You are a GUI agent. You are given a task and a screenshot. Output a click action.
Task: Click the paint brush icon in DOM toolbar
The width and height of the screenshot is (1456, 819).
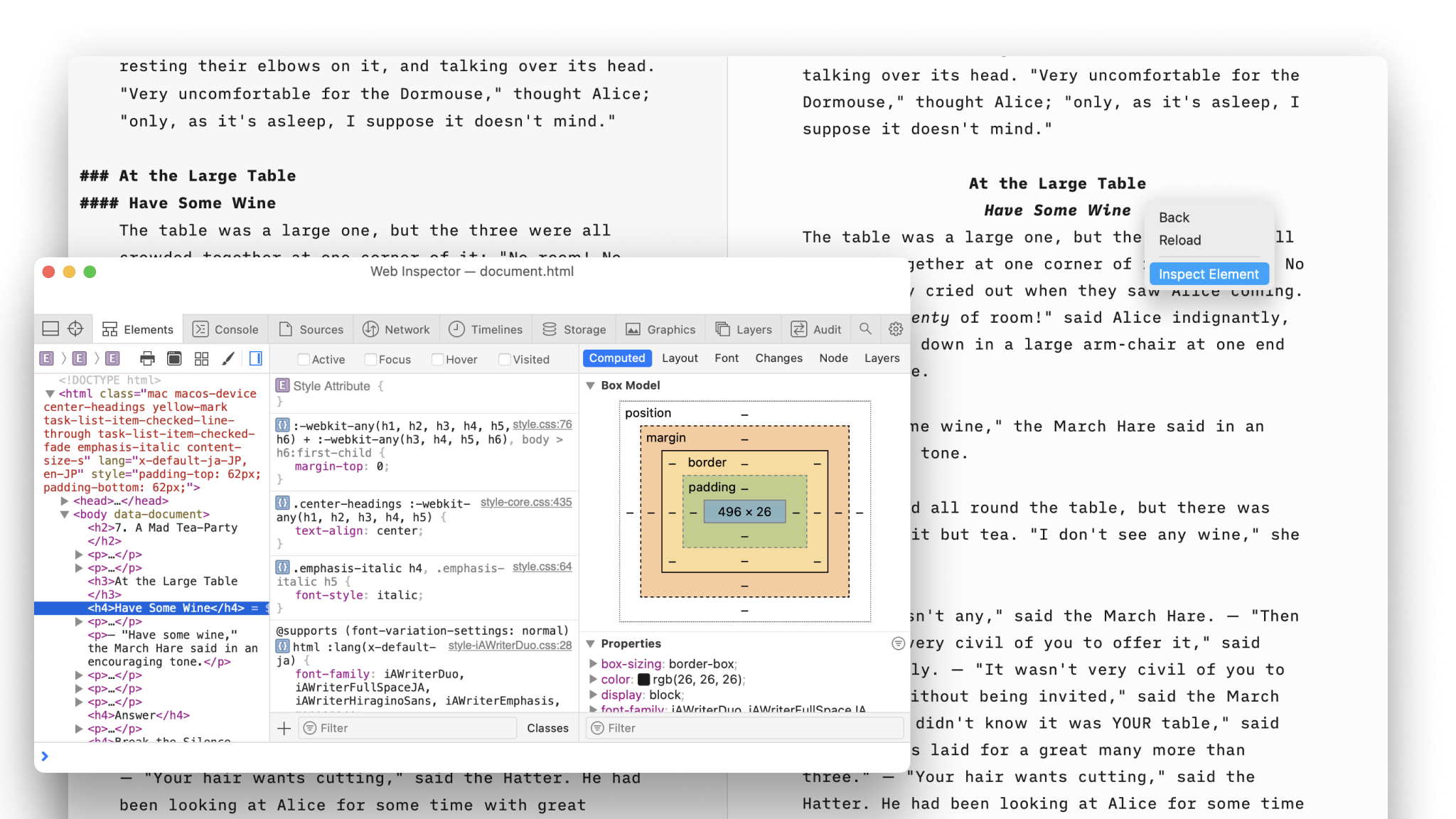click(x=228, y=358)
